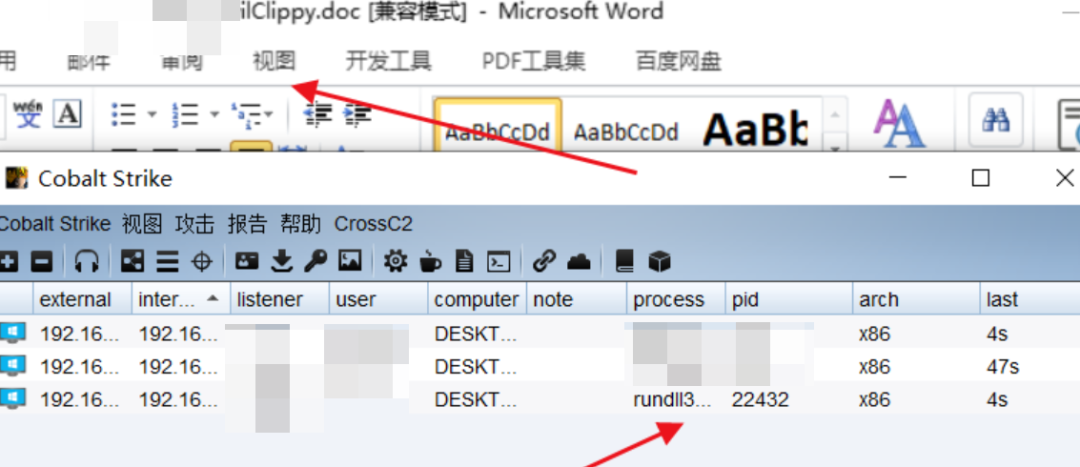Apply multilevel list in Word ribbon
This screenshot has width=1080, height=467.
pos(246,114)
